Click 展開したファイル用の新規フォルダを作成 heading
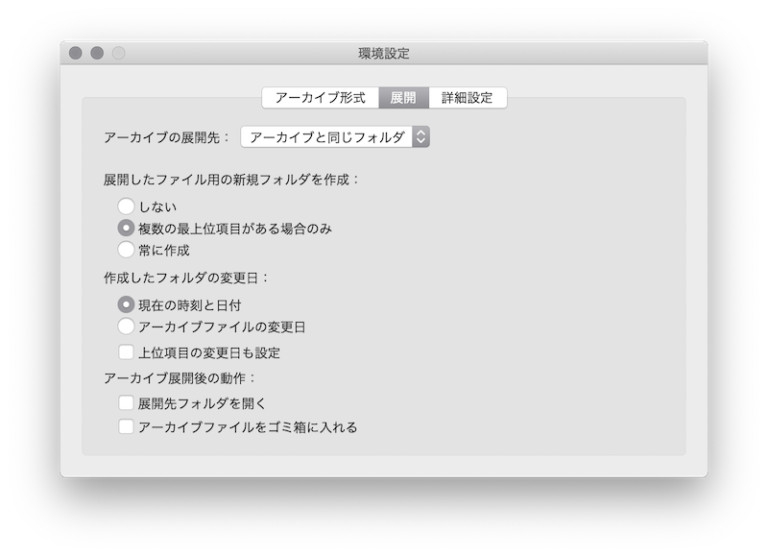The height and width of the screenshot is (557, 768). 231,180
